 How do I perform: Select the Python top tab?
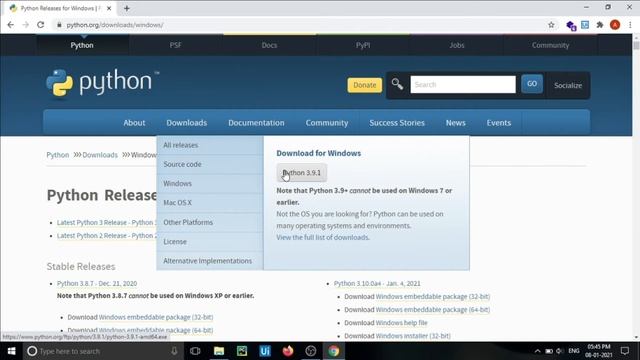82,45
